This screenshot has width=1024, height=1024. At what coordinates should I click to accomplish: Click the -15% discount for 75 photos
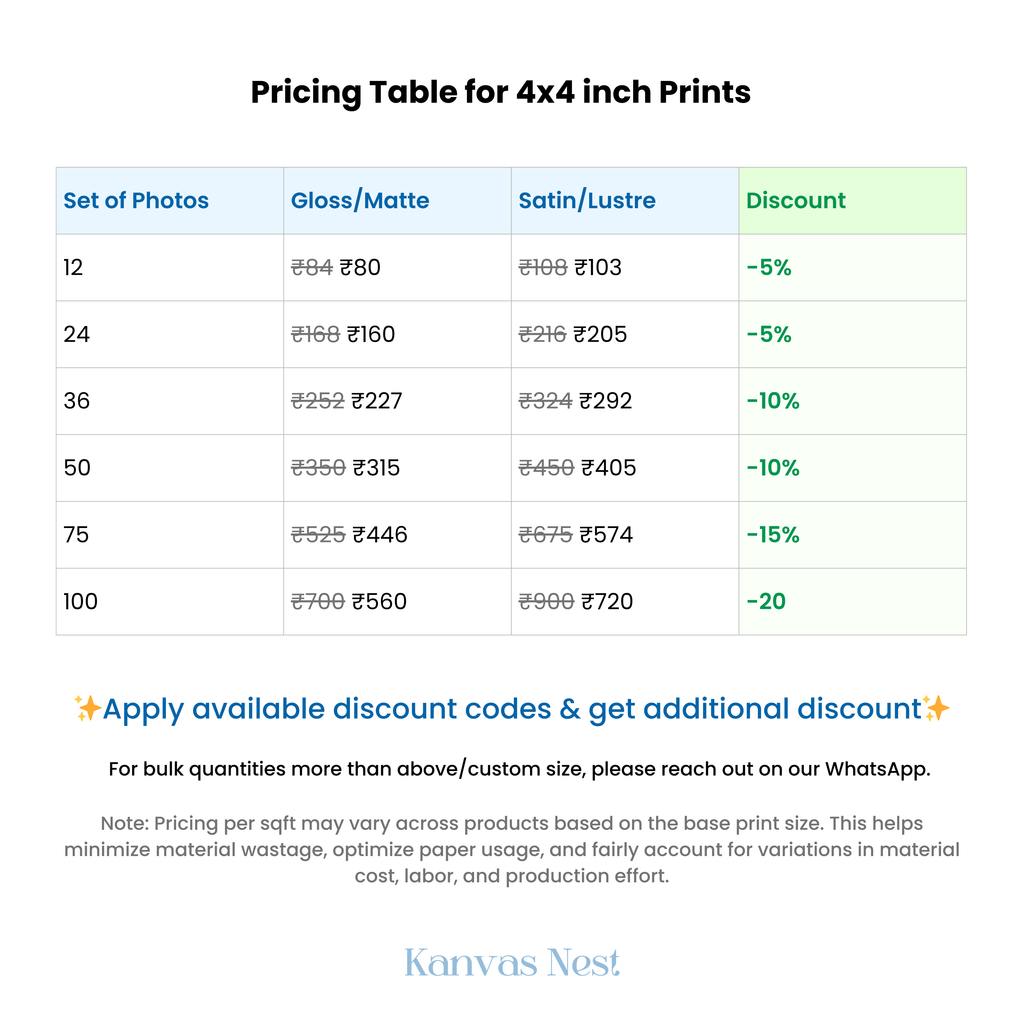[773, 535]
